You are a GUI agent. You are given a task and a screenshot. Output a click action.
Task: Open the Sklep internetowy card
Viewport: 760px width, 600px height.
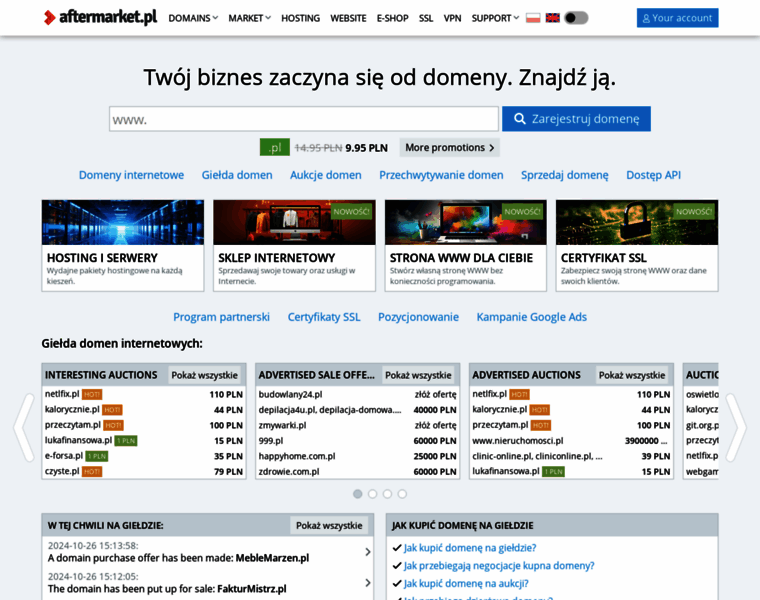(294, 245)
